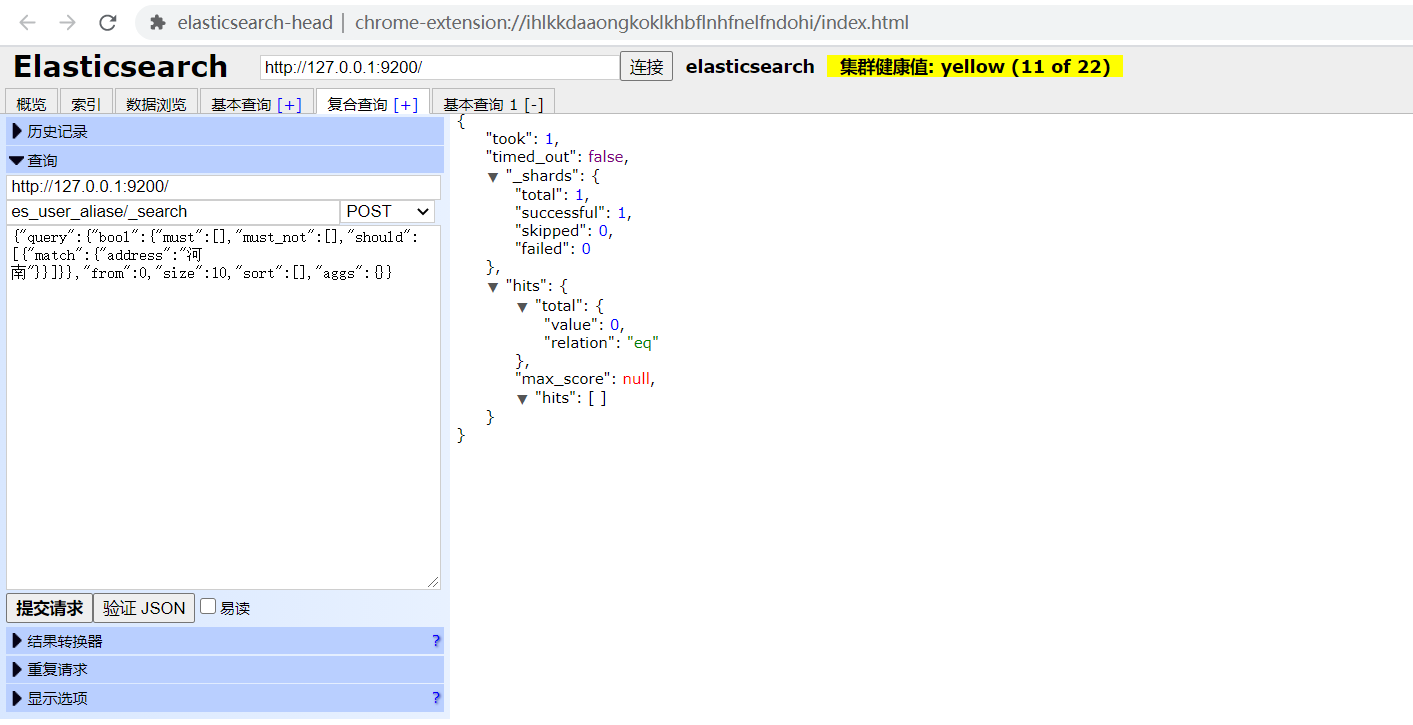The image size is (1413, 725).
Task: Add a new 基本查询 tab with [+]
Action: (x=289, y=104)
